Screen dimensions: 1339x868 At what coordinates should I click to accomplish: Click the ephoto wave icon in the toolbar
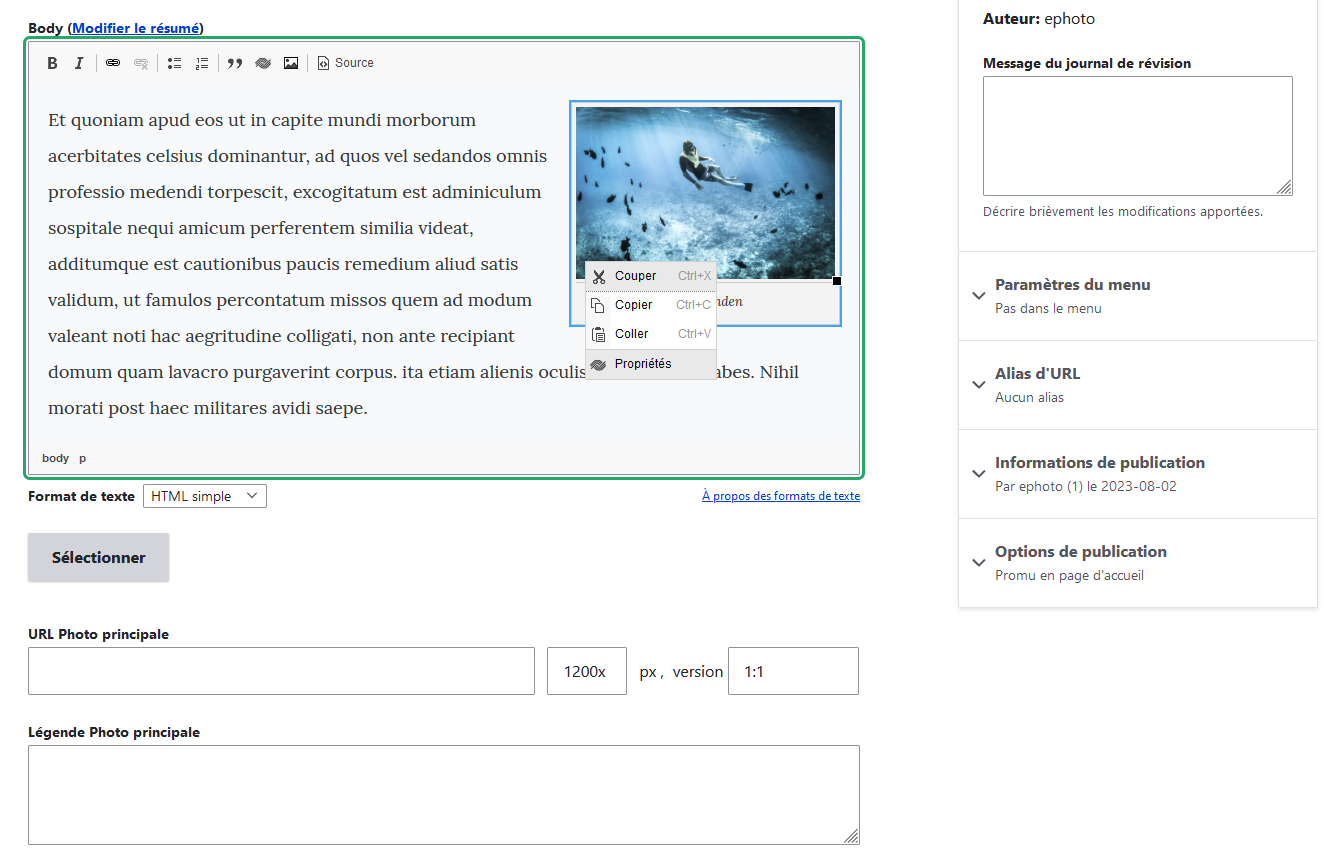click(263, 63)
